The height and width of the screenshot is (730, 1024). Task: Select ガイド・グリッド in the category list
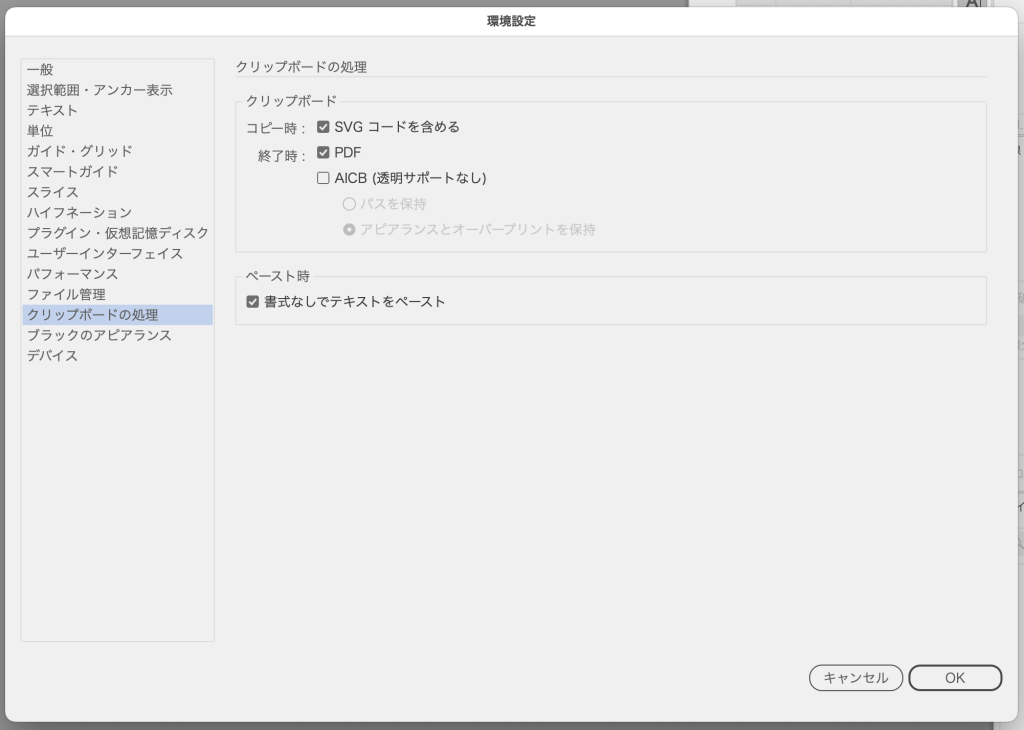point(79,151)
